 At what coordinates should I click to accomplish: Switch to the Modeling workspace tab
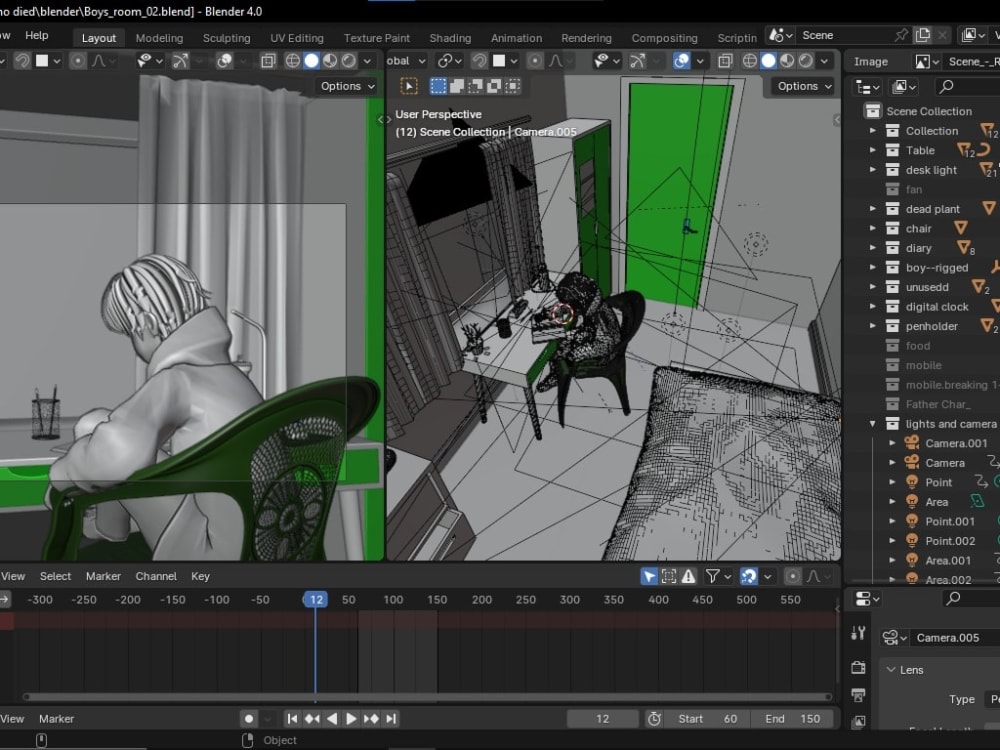coord(159,38)
